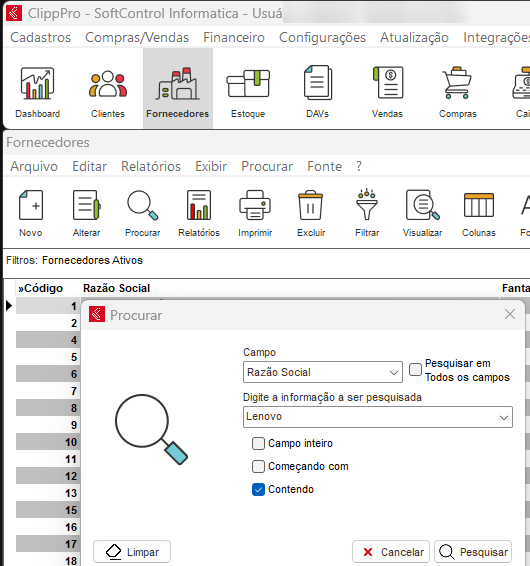
Task: Open the Cadastros menu
Action: (40, 37)
